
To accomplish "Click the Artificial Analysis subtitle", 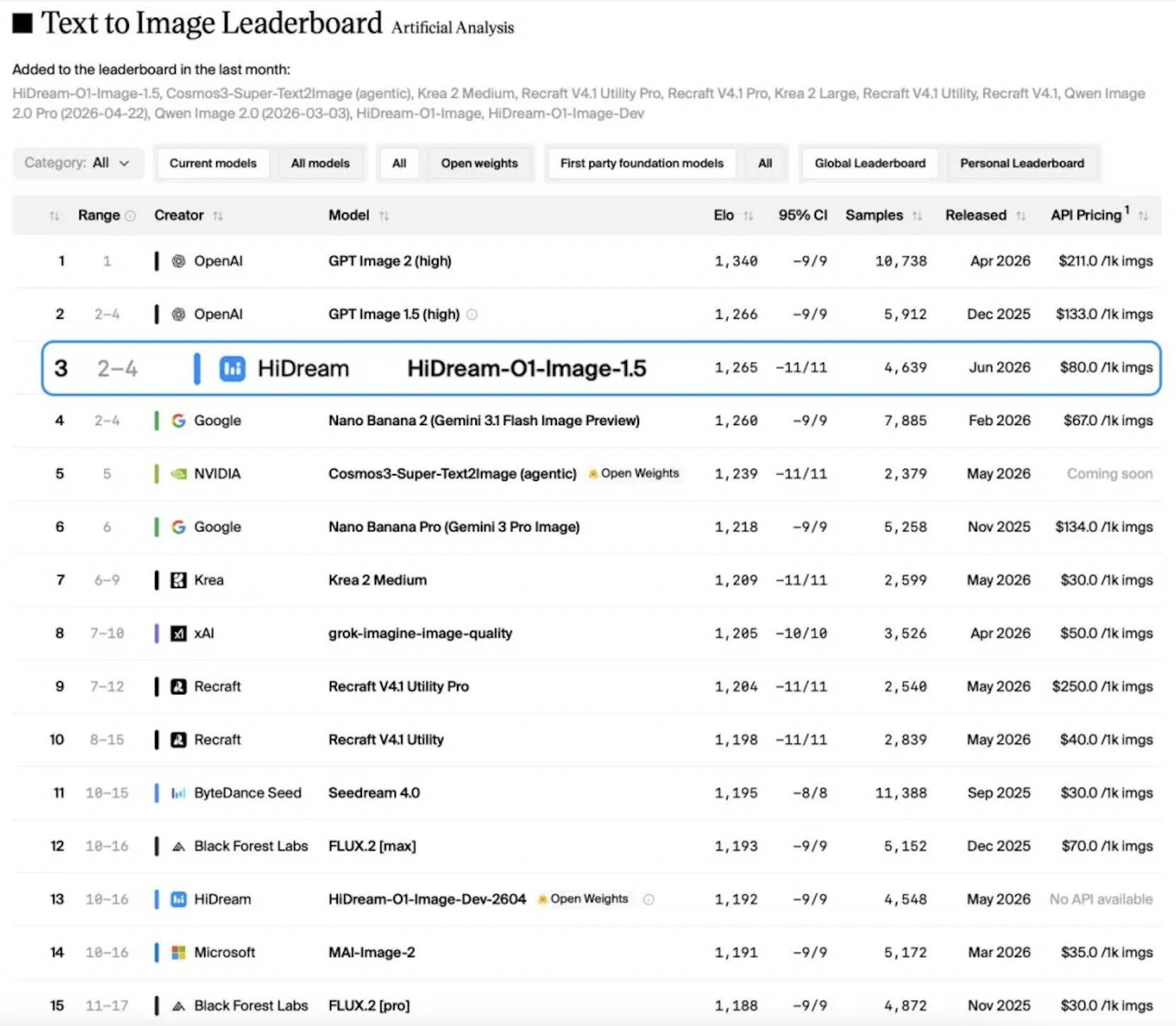I will [453, 28].
